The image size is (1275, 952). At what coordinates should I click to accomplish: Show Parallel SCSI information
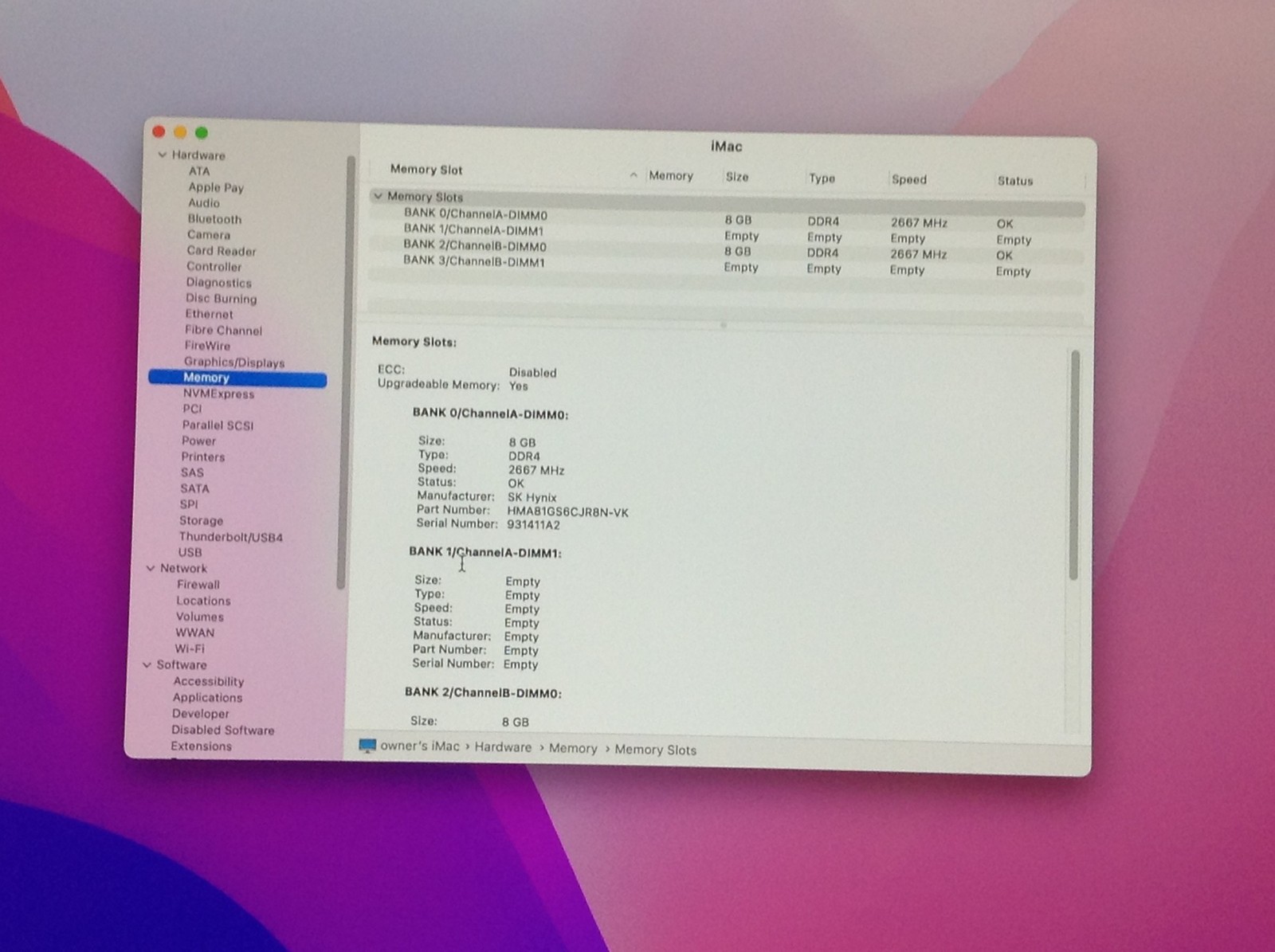pos(218,425)
